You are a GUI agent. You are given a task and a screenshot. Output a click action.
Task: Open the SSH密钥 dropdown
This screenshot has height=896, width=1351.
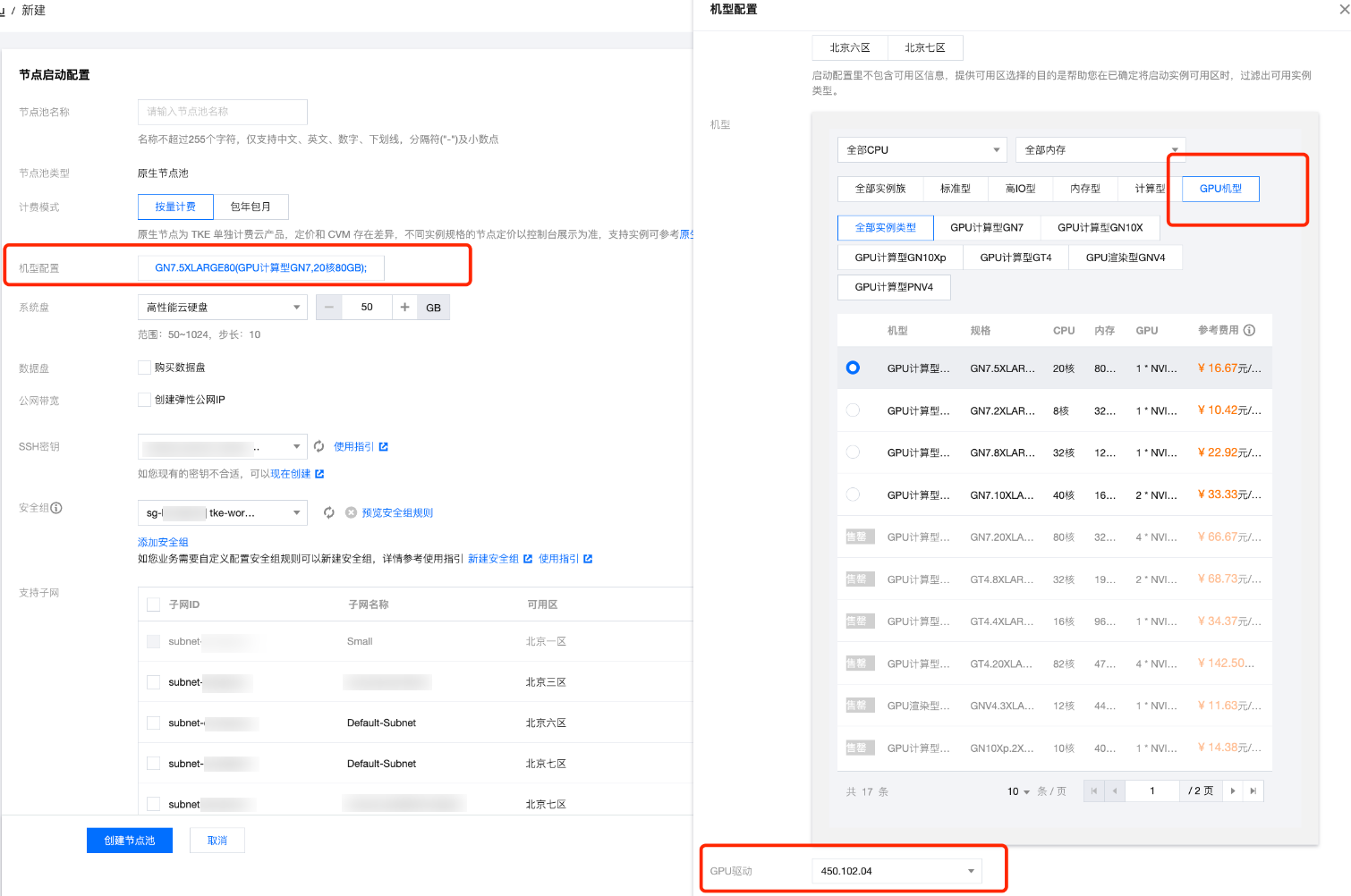(223, 446)
